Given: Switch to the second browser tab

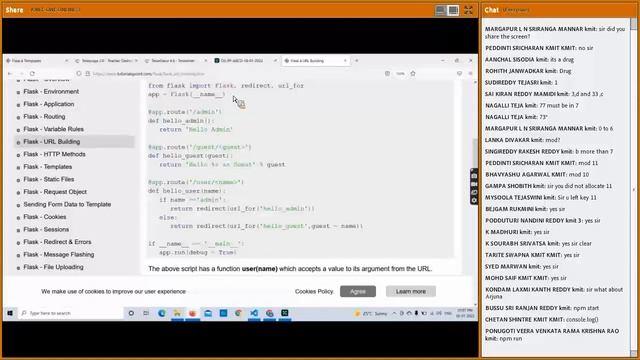Looking at the screenshot, I should pyautogui.click(x=107, y=60).
